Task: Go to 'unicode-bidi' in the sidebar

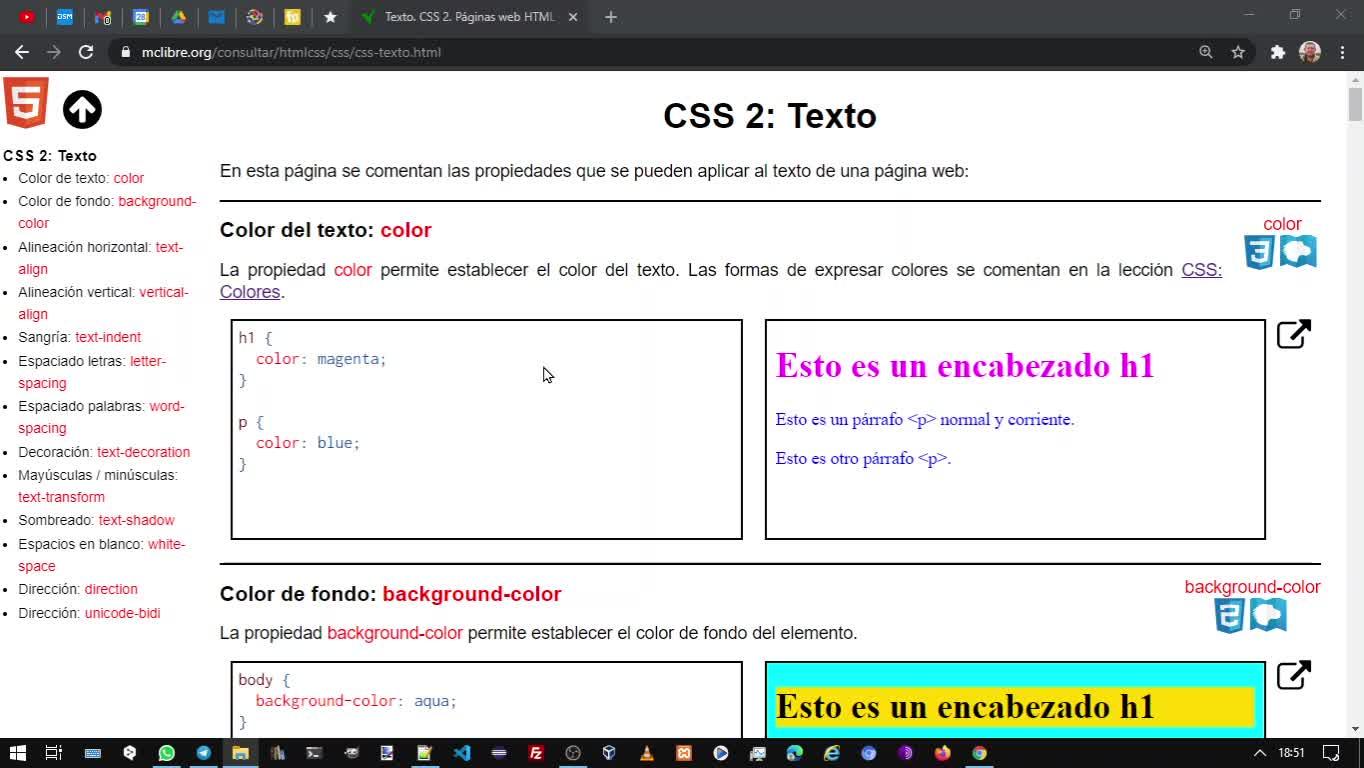Action: click(122, 613)
